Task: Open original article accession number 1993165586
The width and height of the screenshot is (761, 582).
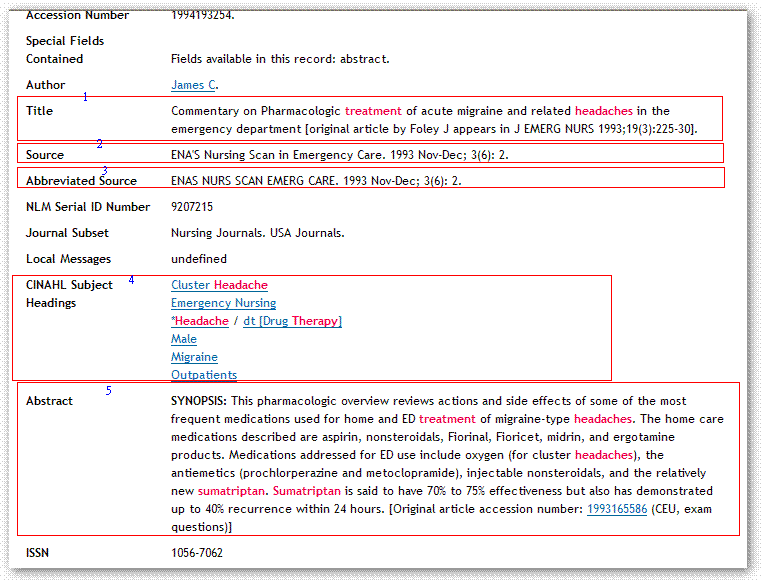Action: pos(617,509)
